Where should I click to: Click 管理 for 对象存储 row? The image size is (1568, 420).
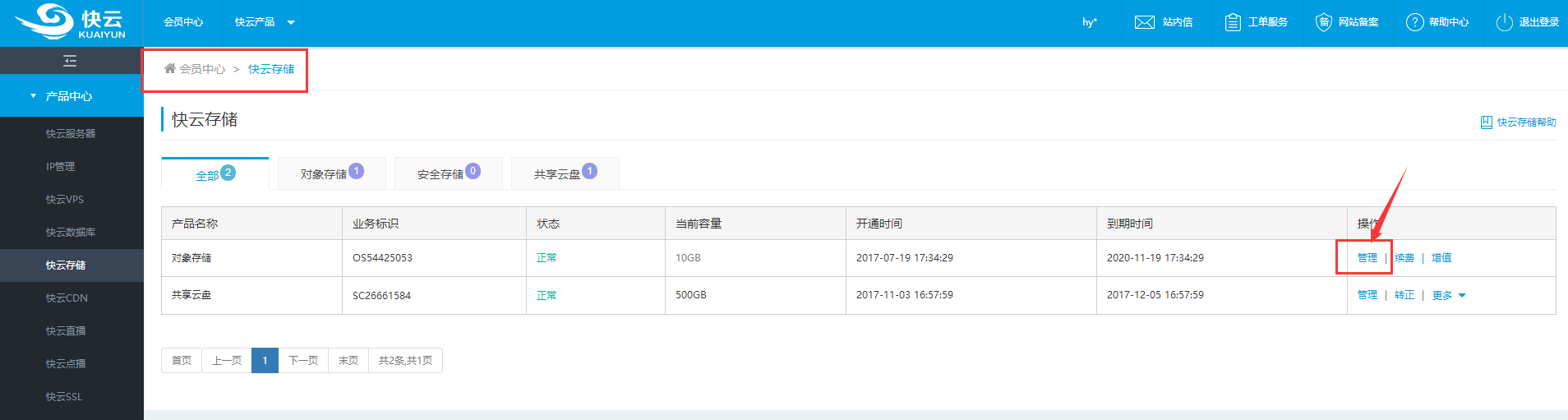[x=1367, y=258]
